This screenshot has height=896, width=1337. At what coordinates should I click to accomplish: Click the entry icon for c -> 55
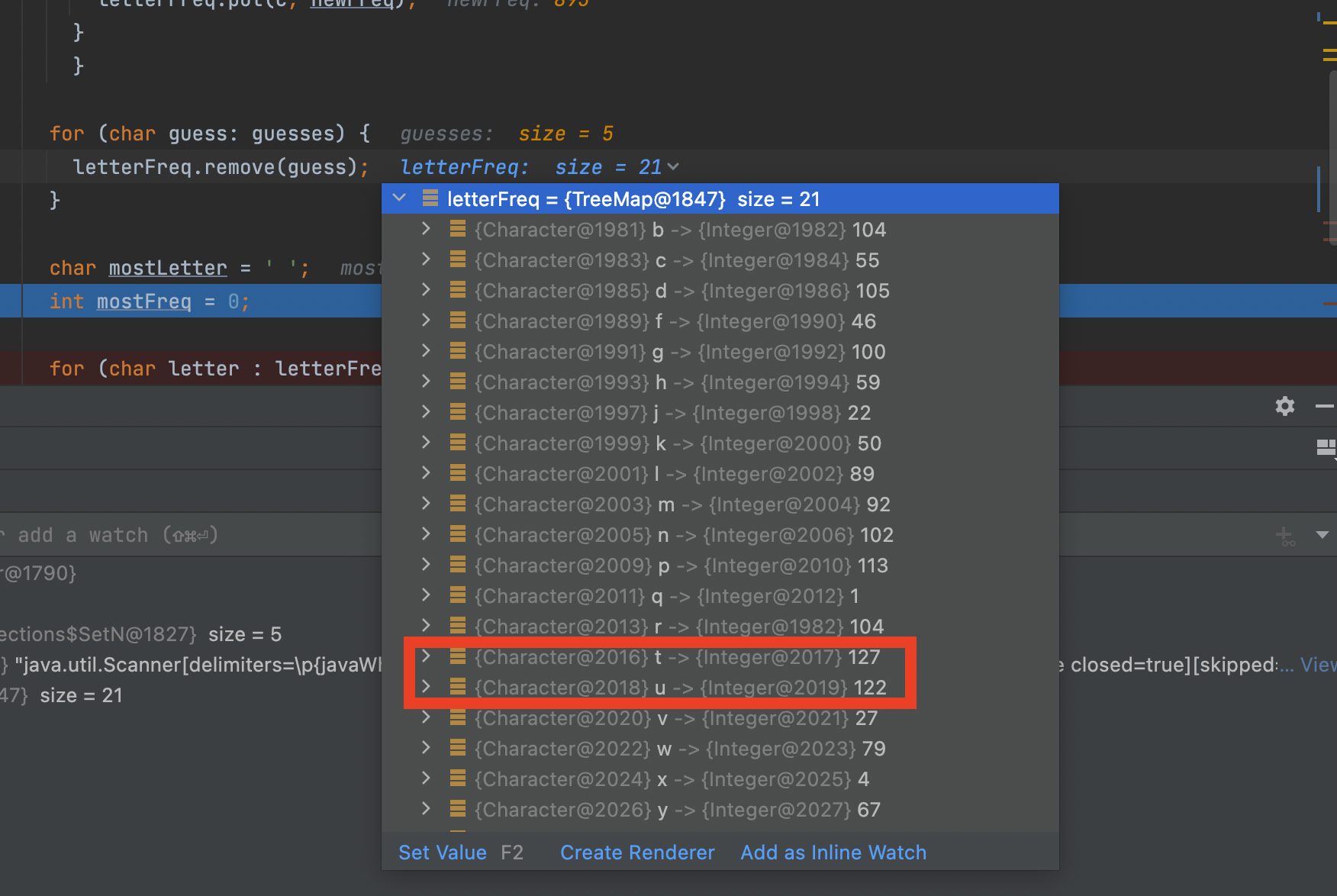pos(458,260)
